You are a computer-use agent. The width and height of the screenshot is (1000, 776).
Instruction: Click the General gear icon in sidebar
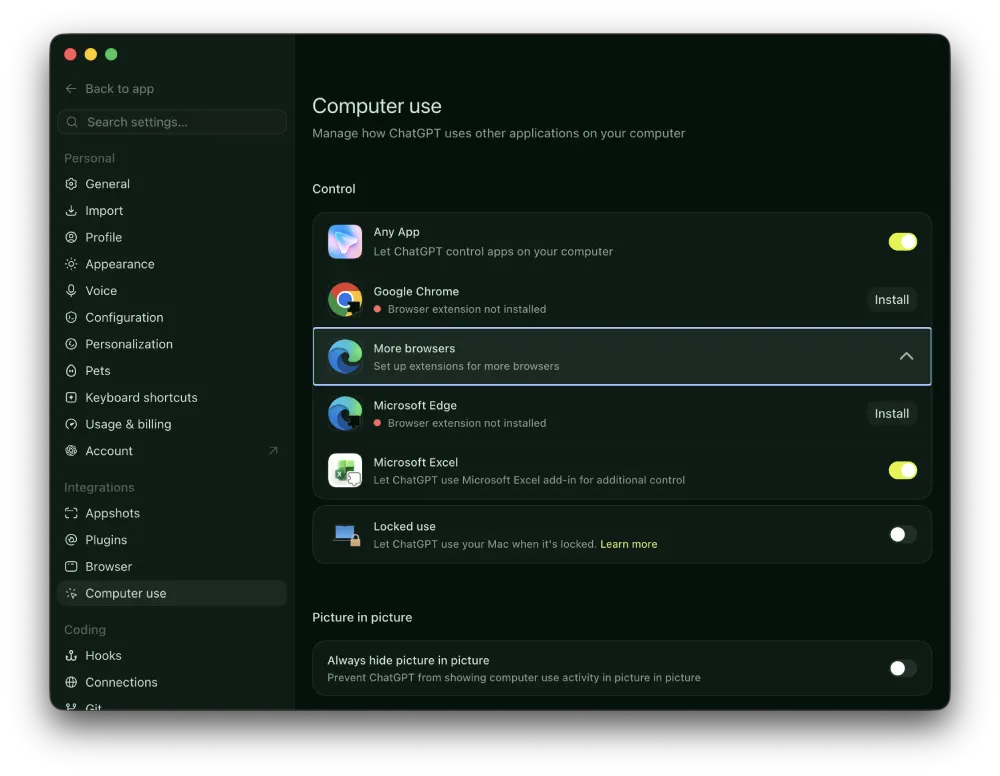coord(71,184)
